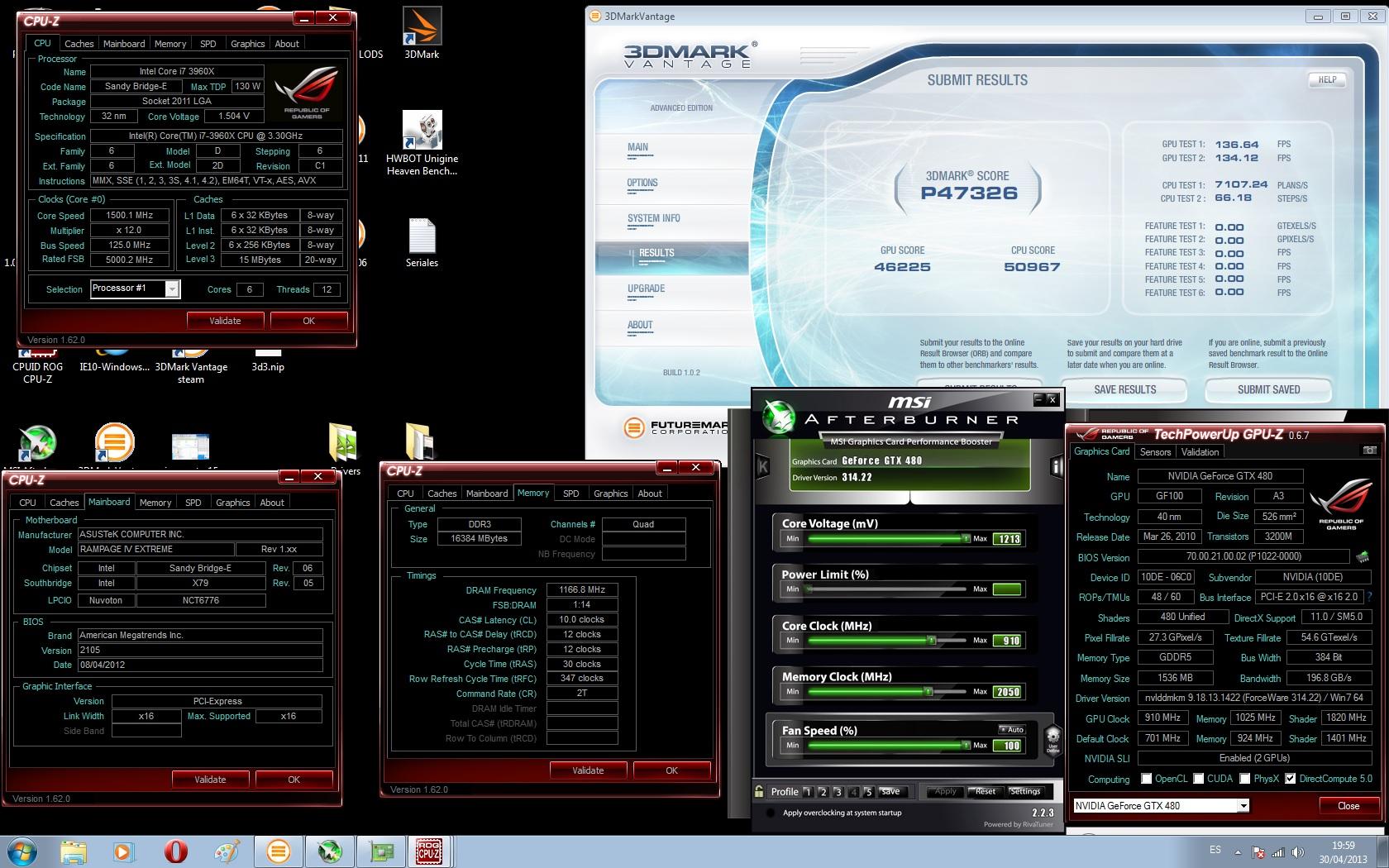Switch to ROG CPU-Z taskbar button
1389x868 pixels.
[x=428, y=851]
